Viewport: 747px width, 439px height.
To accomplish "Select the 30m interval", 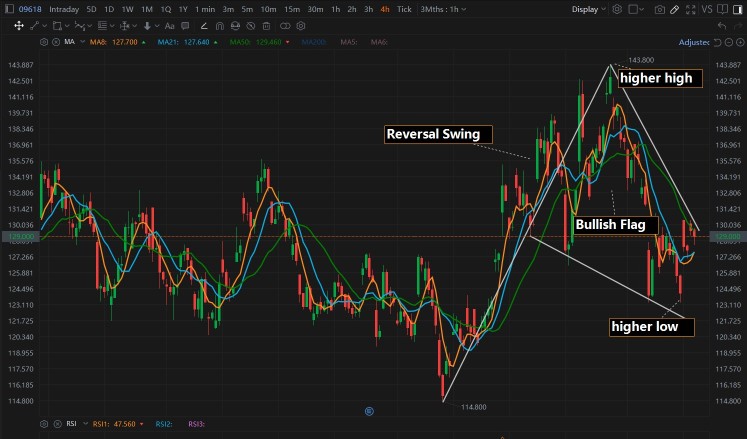I will (315, 9).
